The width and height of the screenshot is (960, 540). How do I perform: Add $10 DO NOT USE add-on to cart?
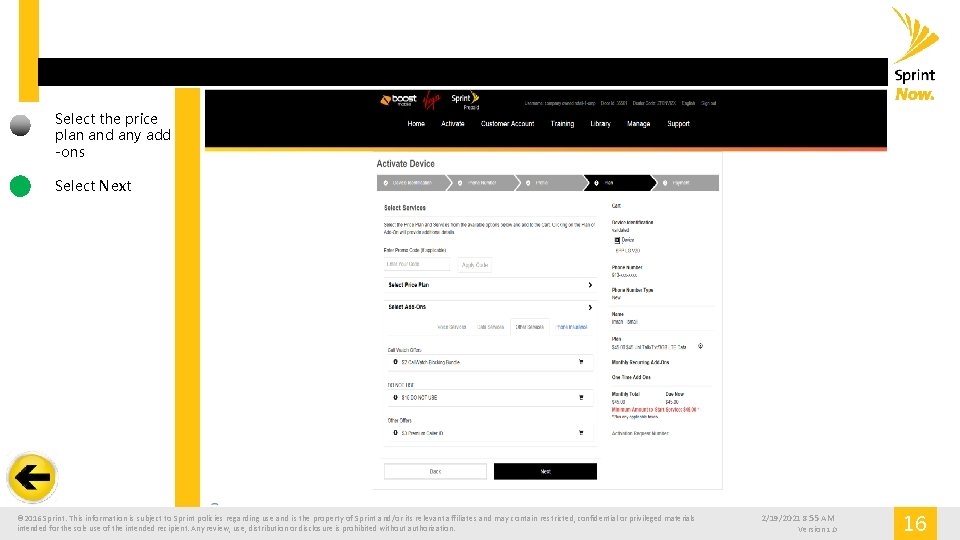[581, 397]
